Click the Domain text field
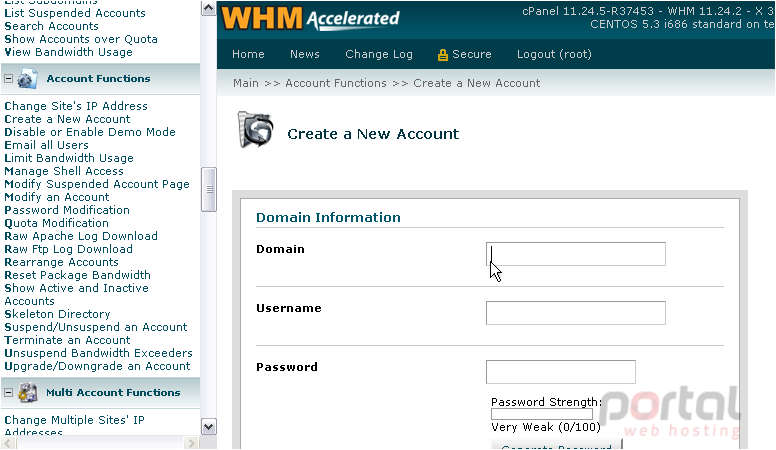 click(576, 254)
